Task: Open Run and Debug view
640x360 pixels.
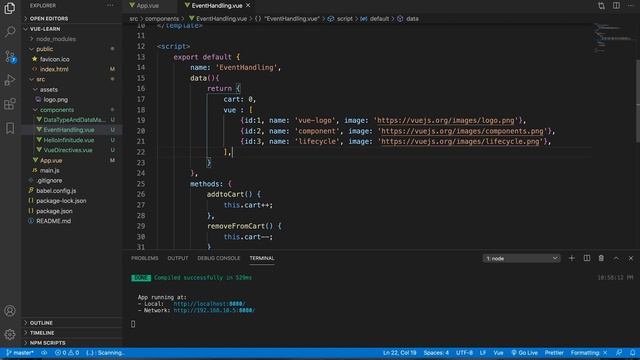Action: 10,80
